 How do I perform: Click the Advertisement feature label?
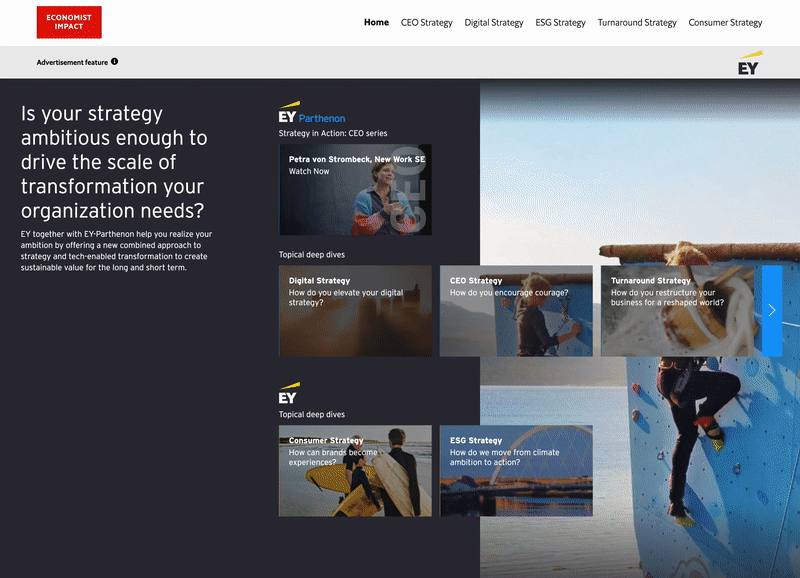[72, 62]
